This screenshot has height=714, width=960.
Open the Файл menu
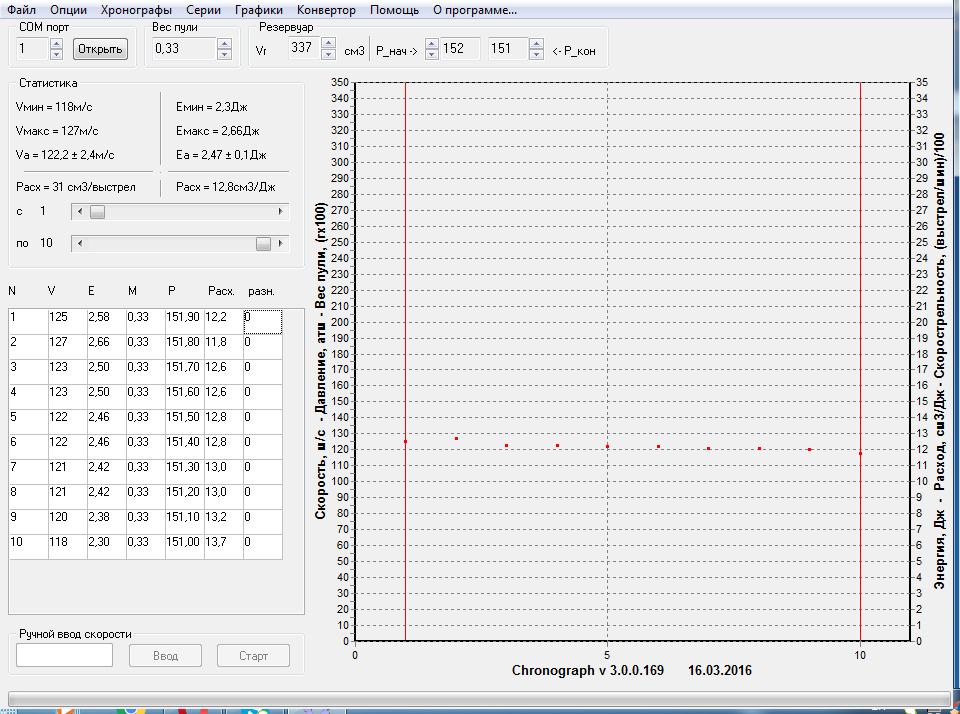coord(22,10)
